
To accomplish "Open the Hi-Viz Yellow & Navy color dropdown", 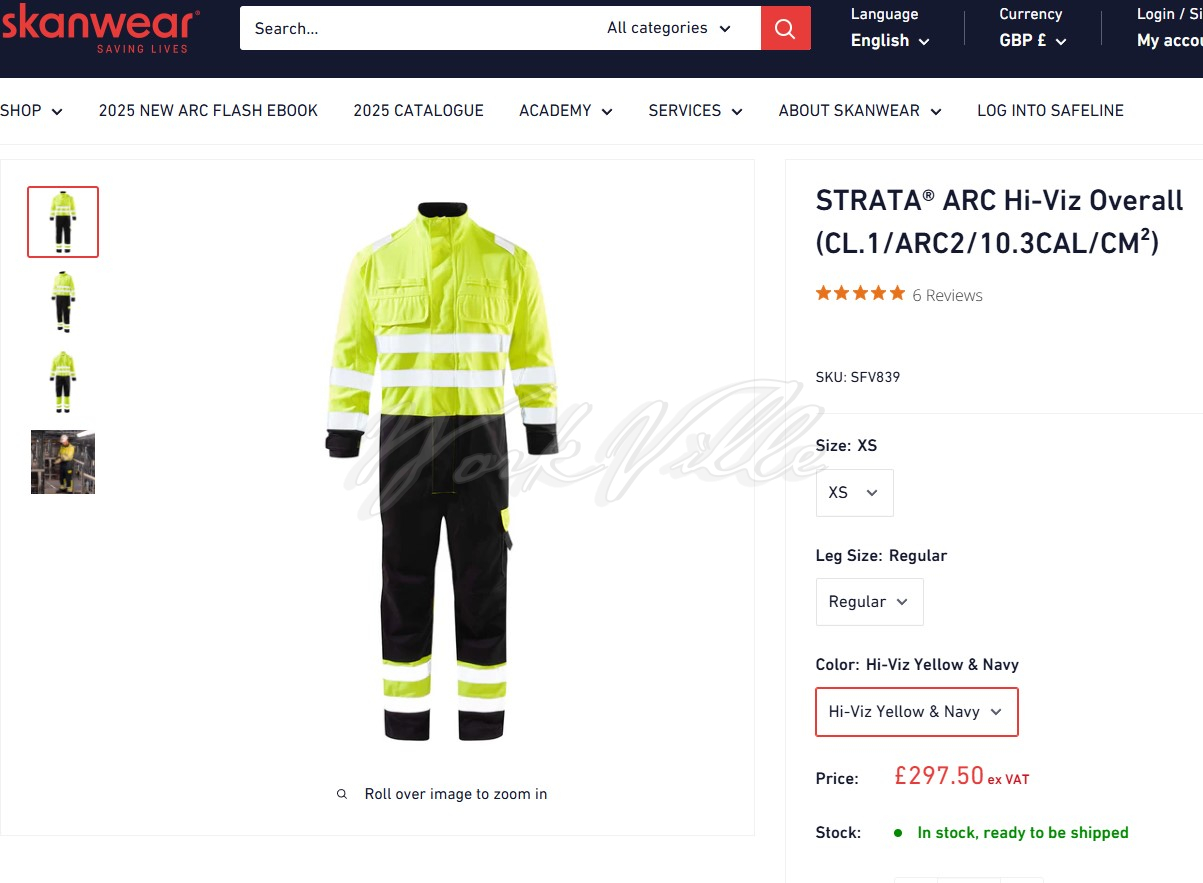I will pyautogui.click(x=916, y=712).
